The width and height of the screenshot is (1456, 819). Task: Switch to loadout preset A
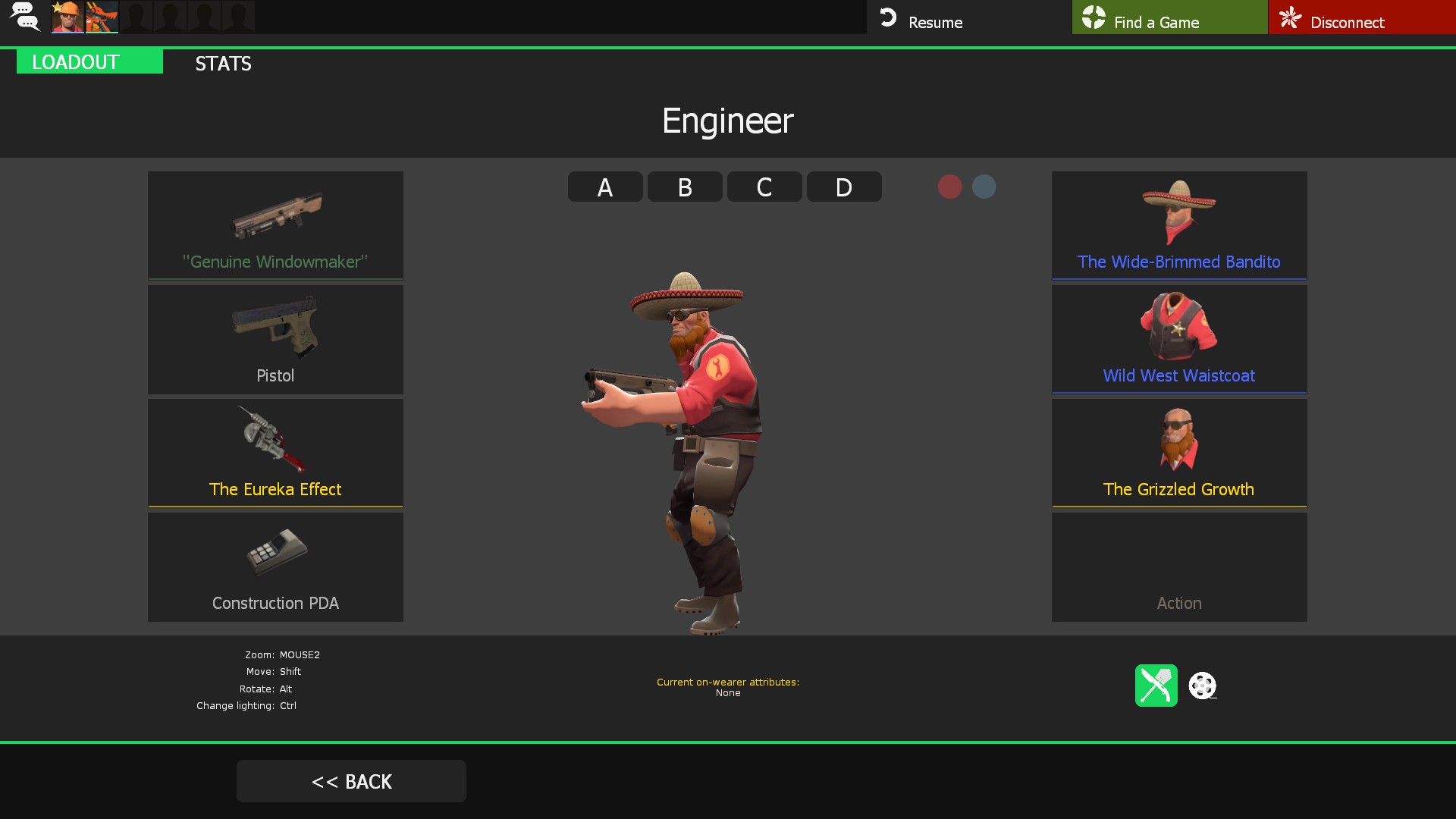point(605,187)
